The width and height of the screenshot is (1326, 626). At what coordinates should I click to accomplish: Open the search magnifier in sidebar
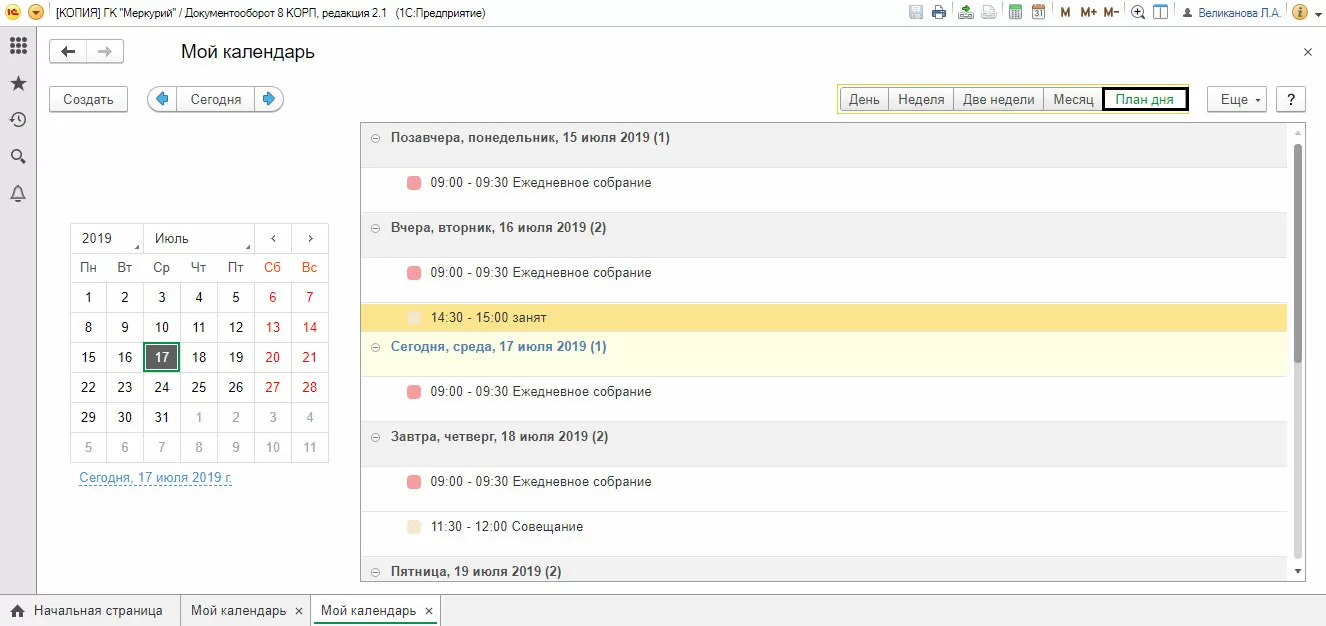(17, 157)
